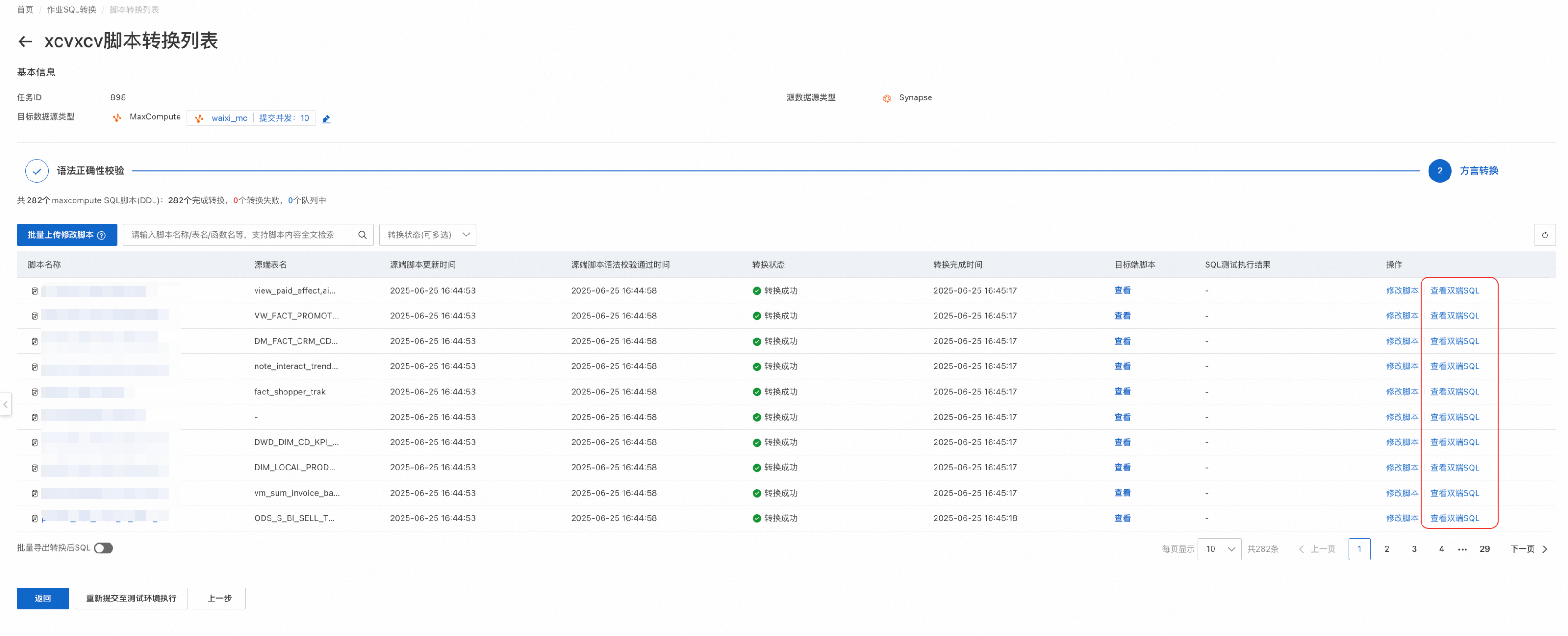Click script icon in ODS_S_BI_SELL_T row
1568x636 pixels.
(x=35, y=518)
